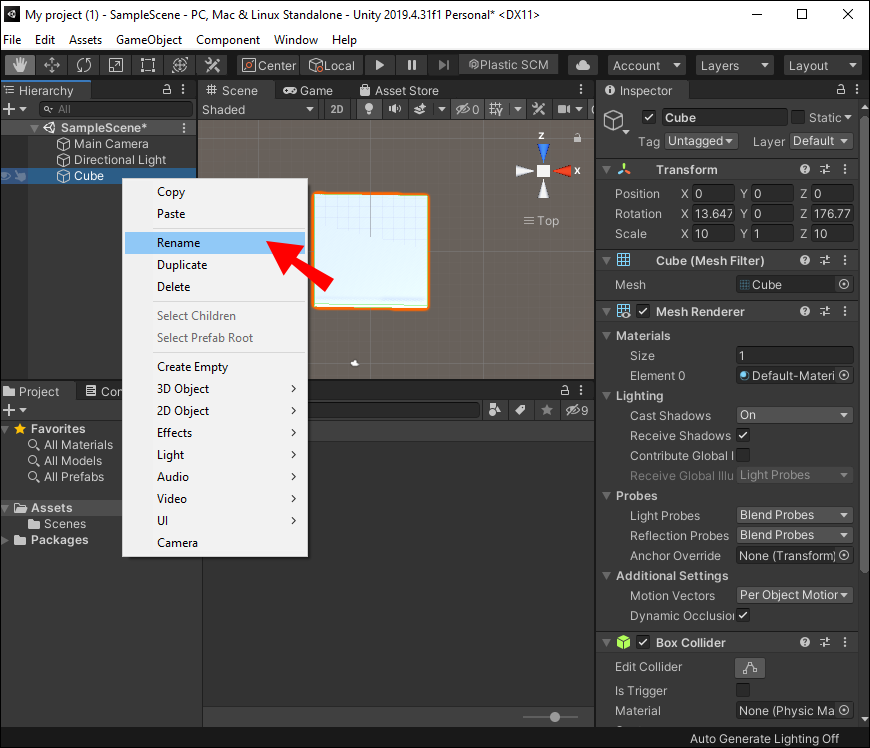870x748 pixels.
Task: Click the cloud services icon
Action: [583, 65]
